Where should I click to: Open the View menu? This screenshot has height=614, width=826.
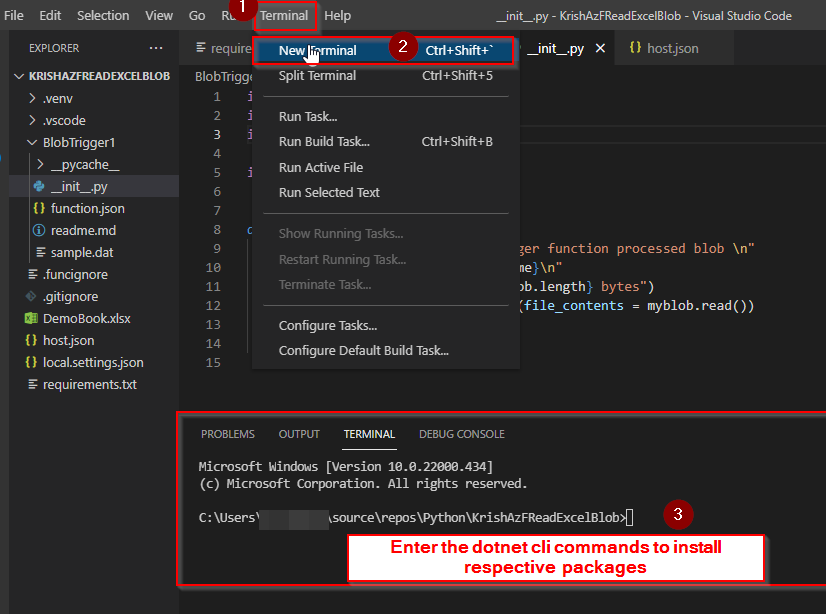tap(159, 15)
